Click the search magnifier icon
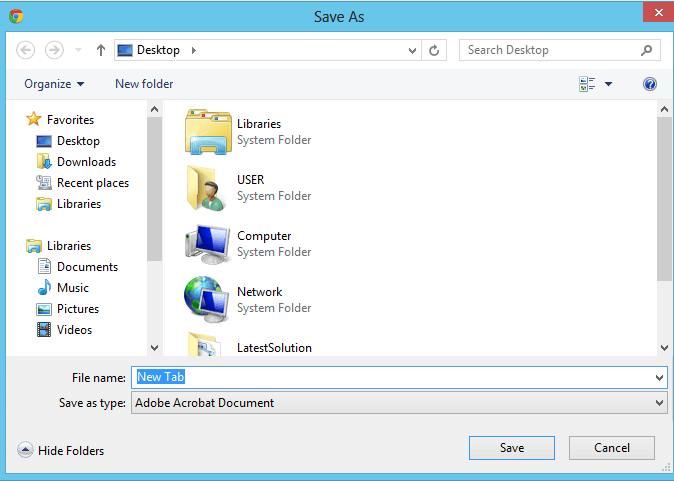The image size is (674, 481). tap(646, 50)
